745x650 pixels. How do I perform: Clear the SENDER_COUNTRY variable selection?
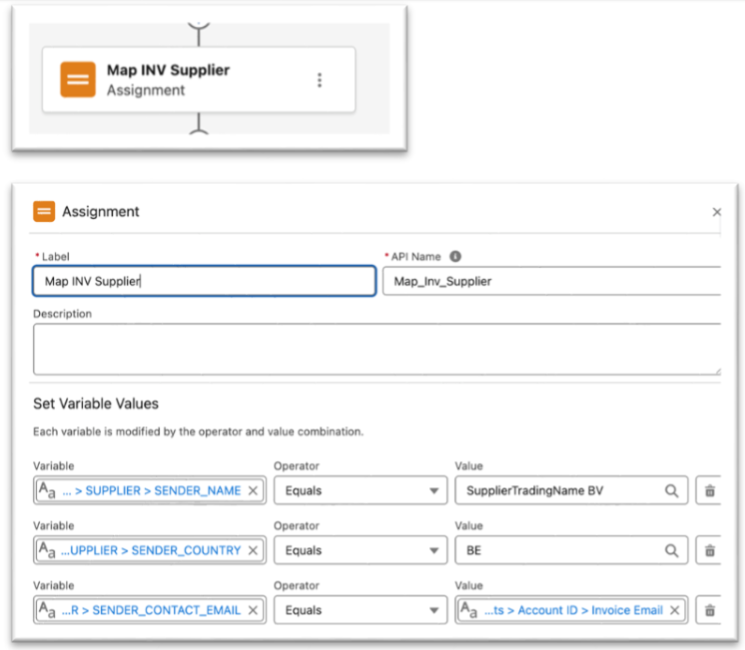253,550
